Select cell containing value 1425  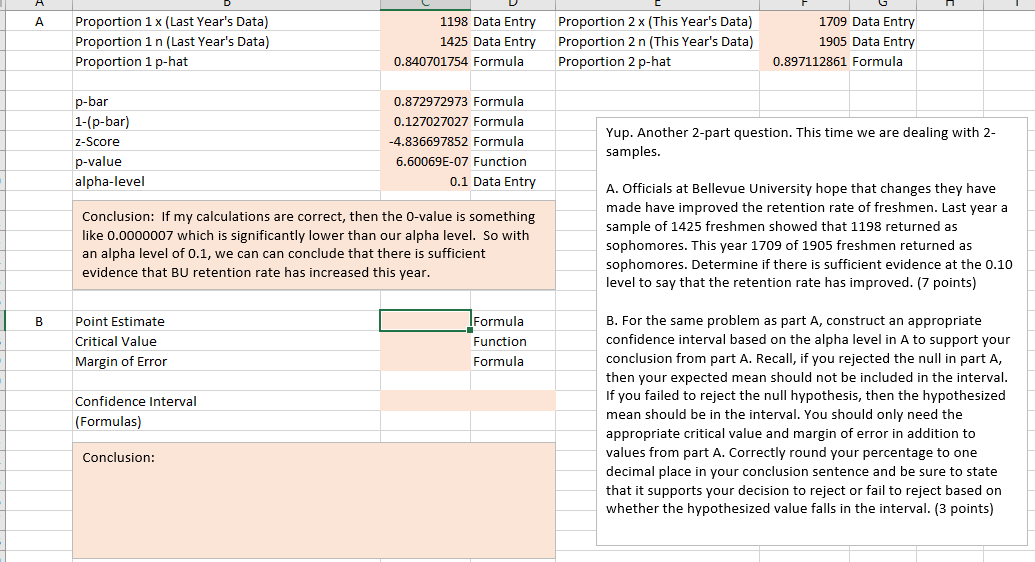425,41
